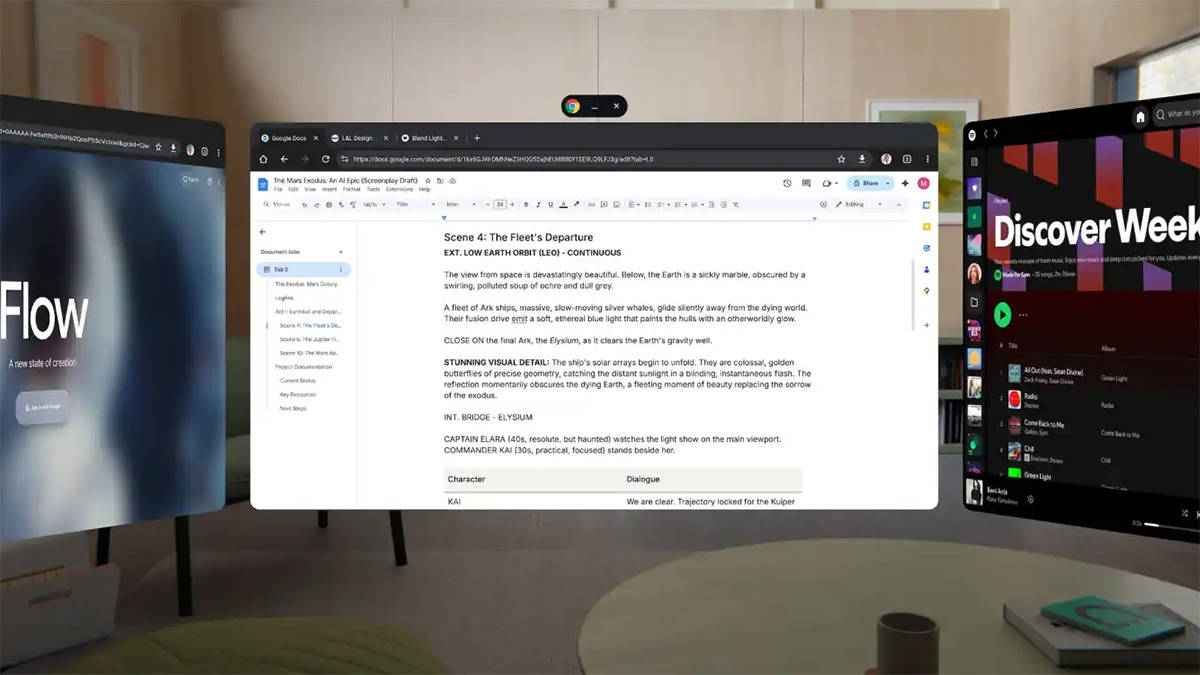Open the Gemini sparkle icon in Docs
This screenshot has width=1200, height=675.
pos(905,184)
